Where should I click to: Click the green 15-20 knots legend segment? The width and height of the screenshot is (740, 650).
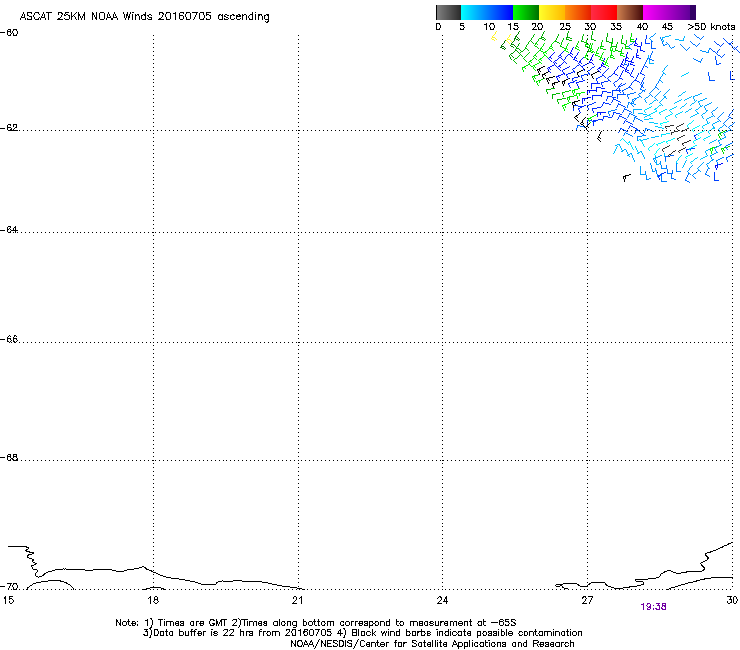(x=526, y=12)
